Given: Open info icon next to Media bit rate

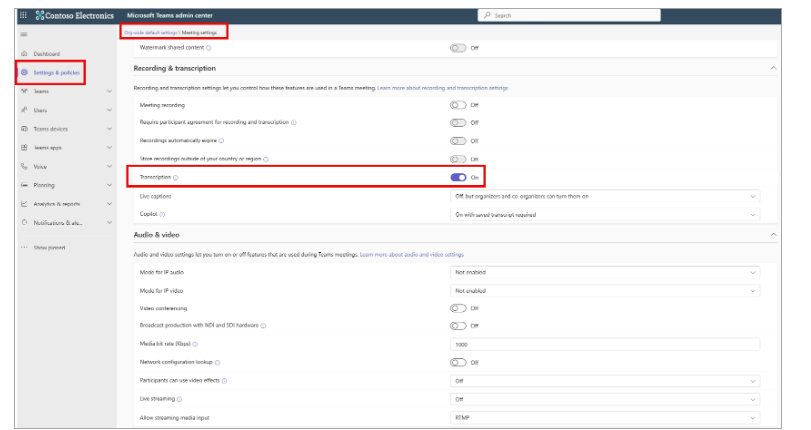Looking at the screenshot, I should click(196, 344).
